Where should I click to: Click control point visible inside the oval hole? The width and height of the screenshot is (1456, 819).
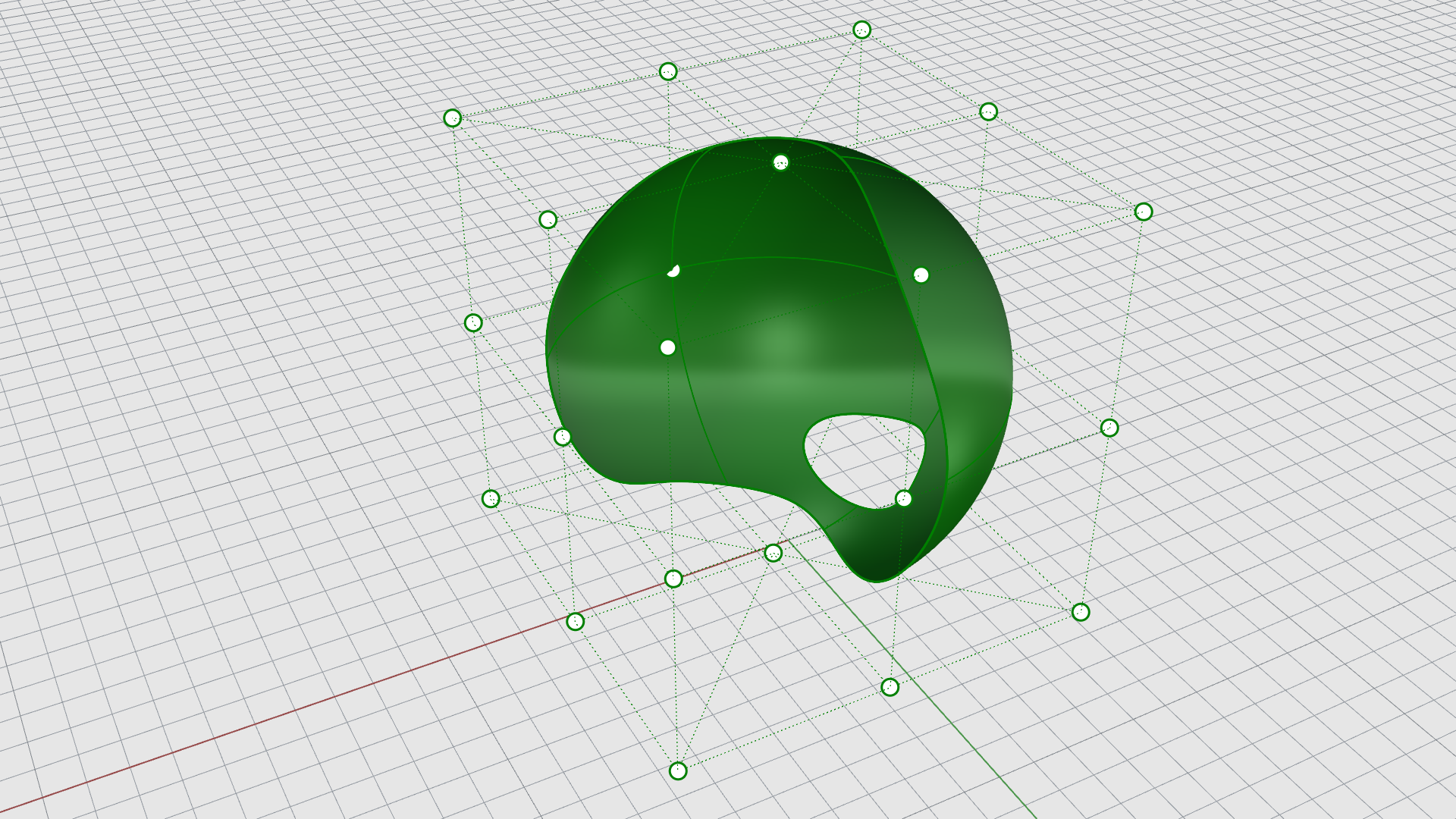pyautogui.click(x=903, y=498)
